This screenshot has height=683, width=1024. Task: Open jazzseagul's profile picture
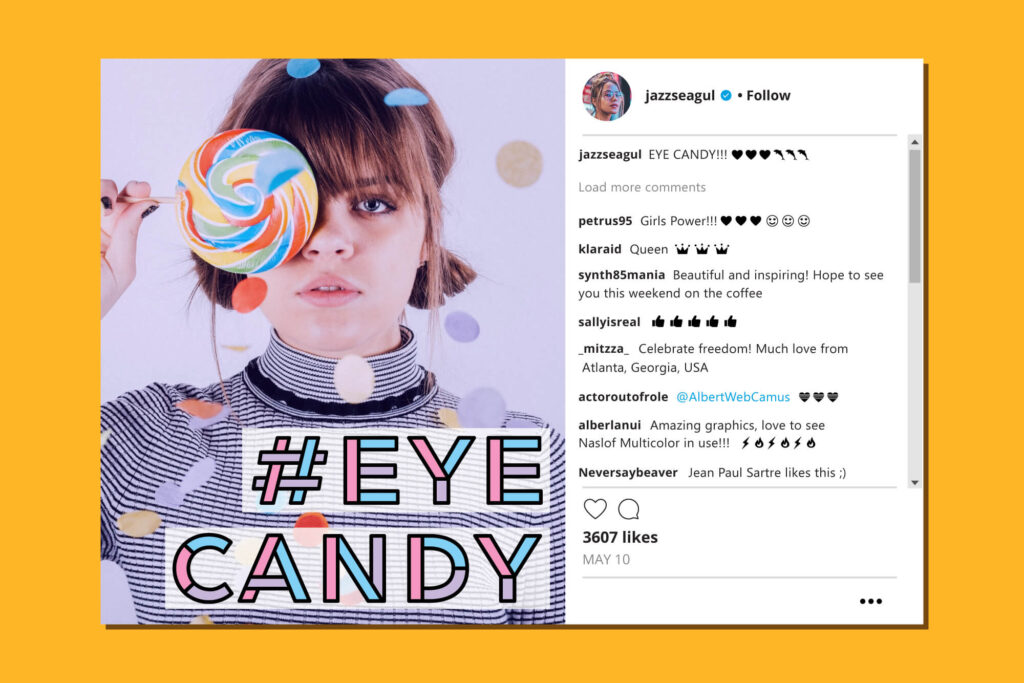coord(607,96)
